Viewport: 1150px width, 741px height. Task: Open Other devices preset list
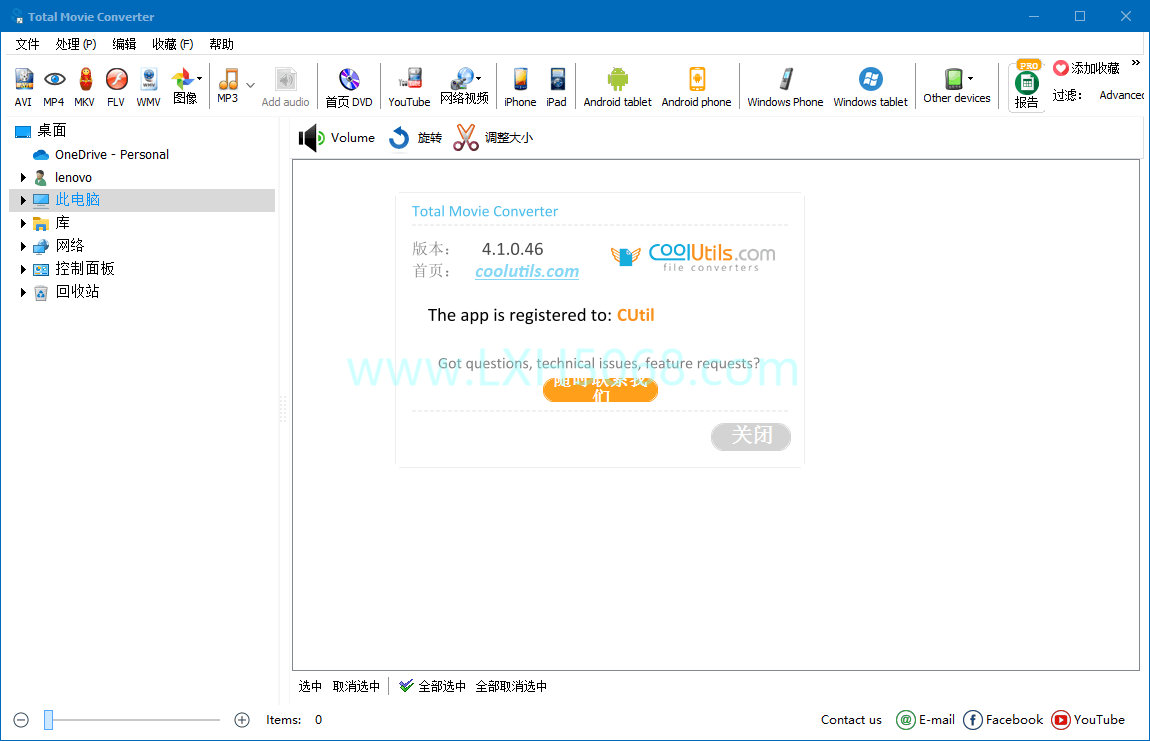click(957, 87)
